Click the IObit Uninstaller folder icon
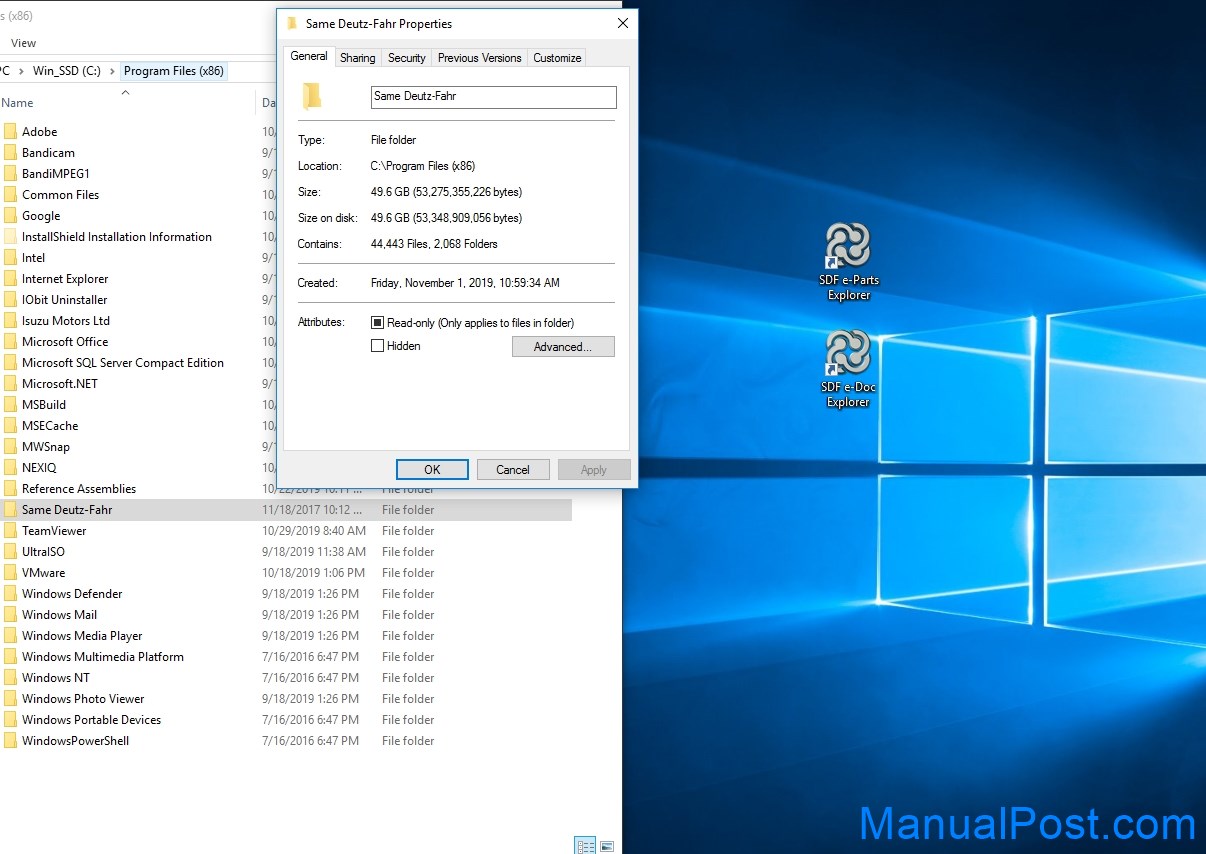The height and width of the screenshot is (854, 1206). [10, 300]
